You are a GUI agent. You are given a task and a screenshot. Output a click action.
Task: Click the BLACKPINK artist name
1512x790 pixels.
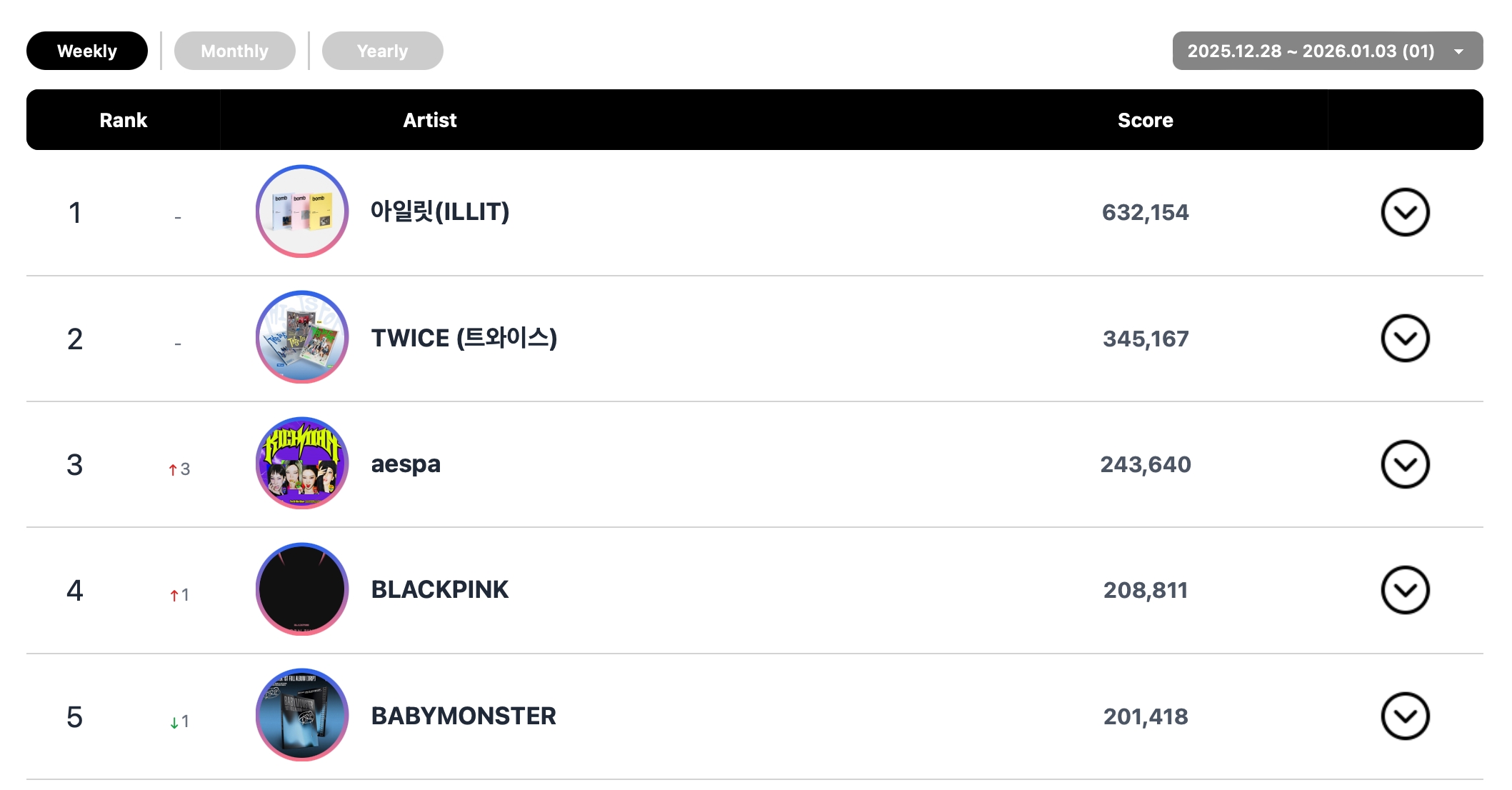pyautogui.click(x=439, y=590)
